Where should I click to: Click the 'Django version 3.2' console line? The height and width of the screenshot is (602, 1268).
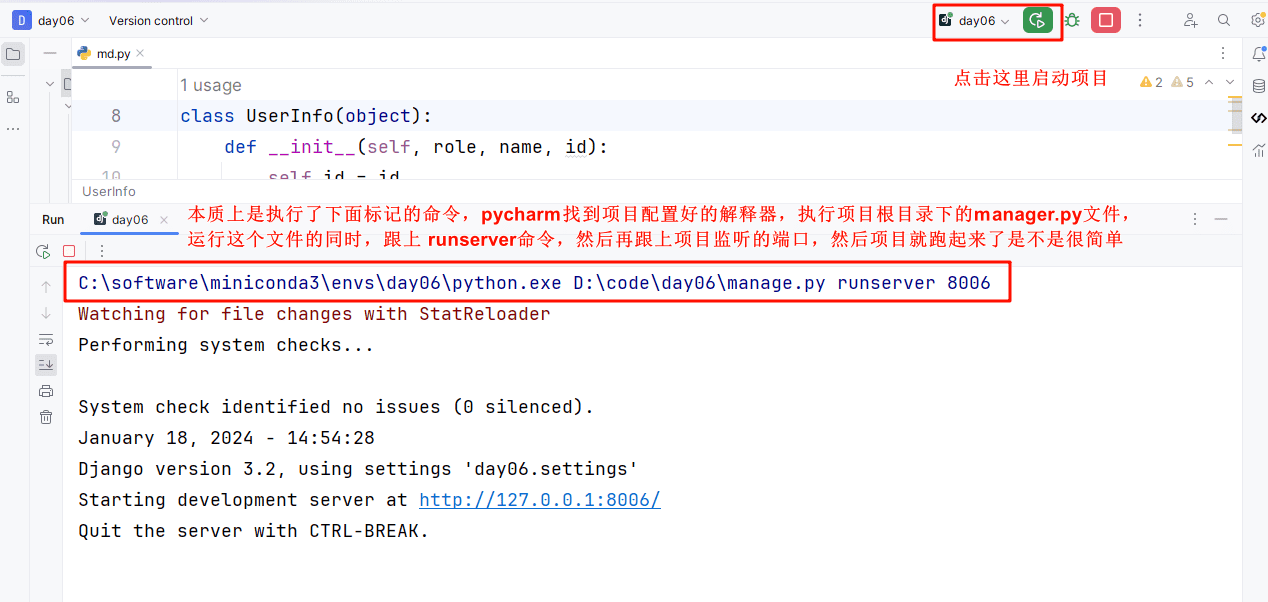(x=358, y=469)
